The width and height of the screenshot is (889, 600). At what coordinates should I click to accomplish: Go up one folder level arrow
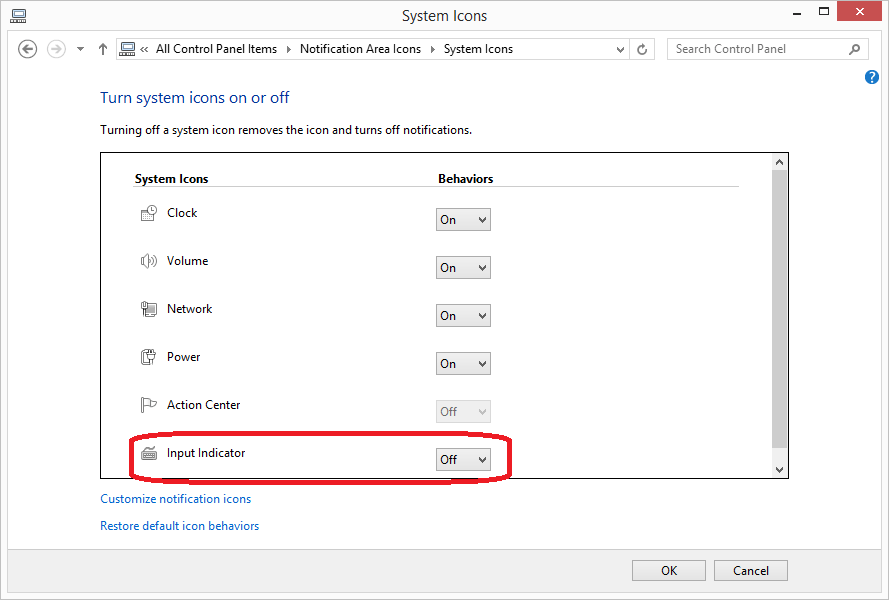[103, 49]
